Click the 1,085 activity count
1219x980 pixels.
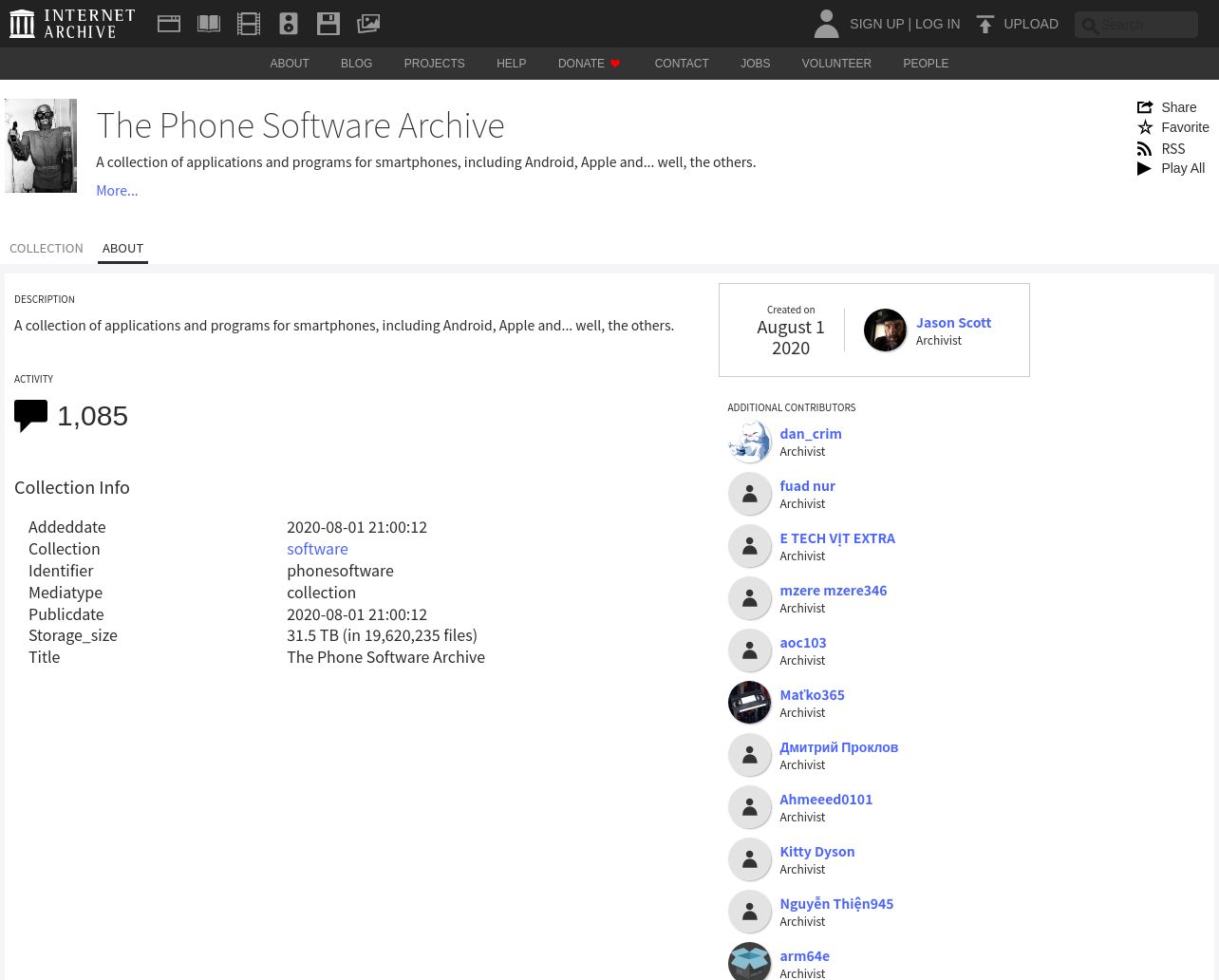[x=92, y=416]
